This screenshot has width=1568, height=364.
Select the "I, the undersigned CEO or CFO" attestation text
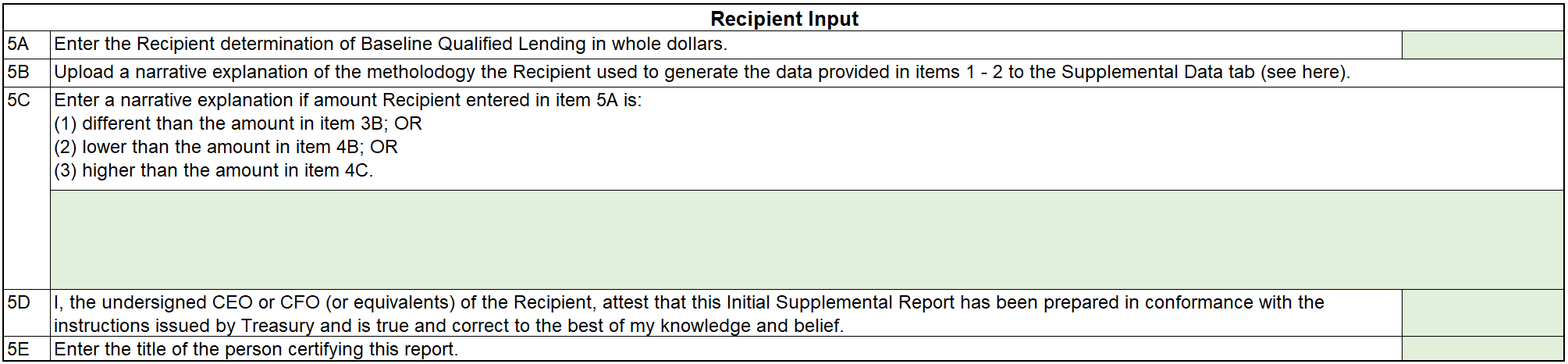(x=688, y=303)
